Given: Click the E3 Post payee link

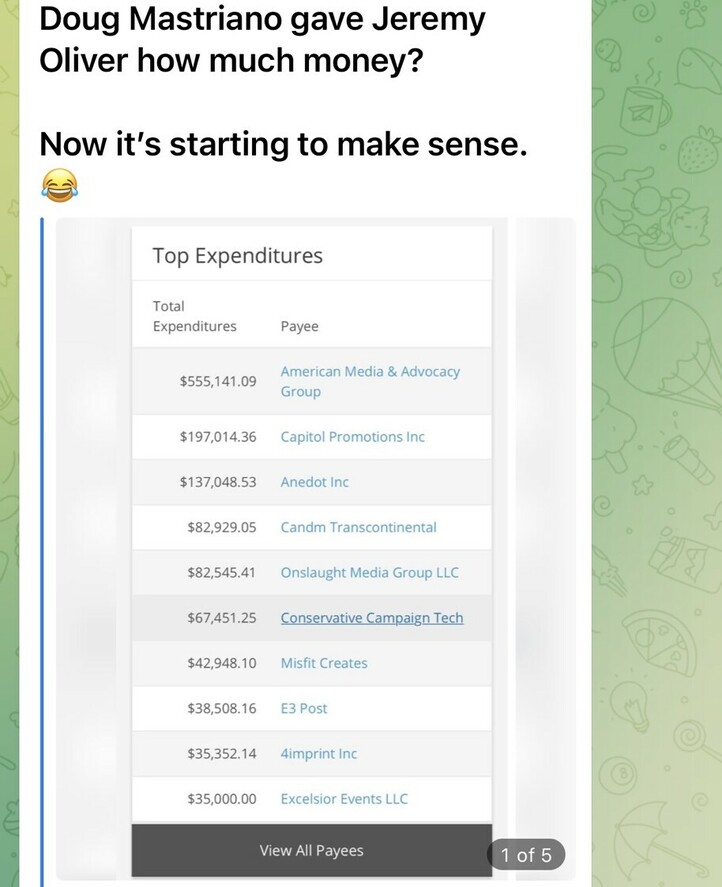Looking at the screenshot, I should pyautogui.click(x=303, y=708).
